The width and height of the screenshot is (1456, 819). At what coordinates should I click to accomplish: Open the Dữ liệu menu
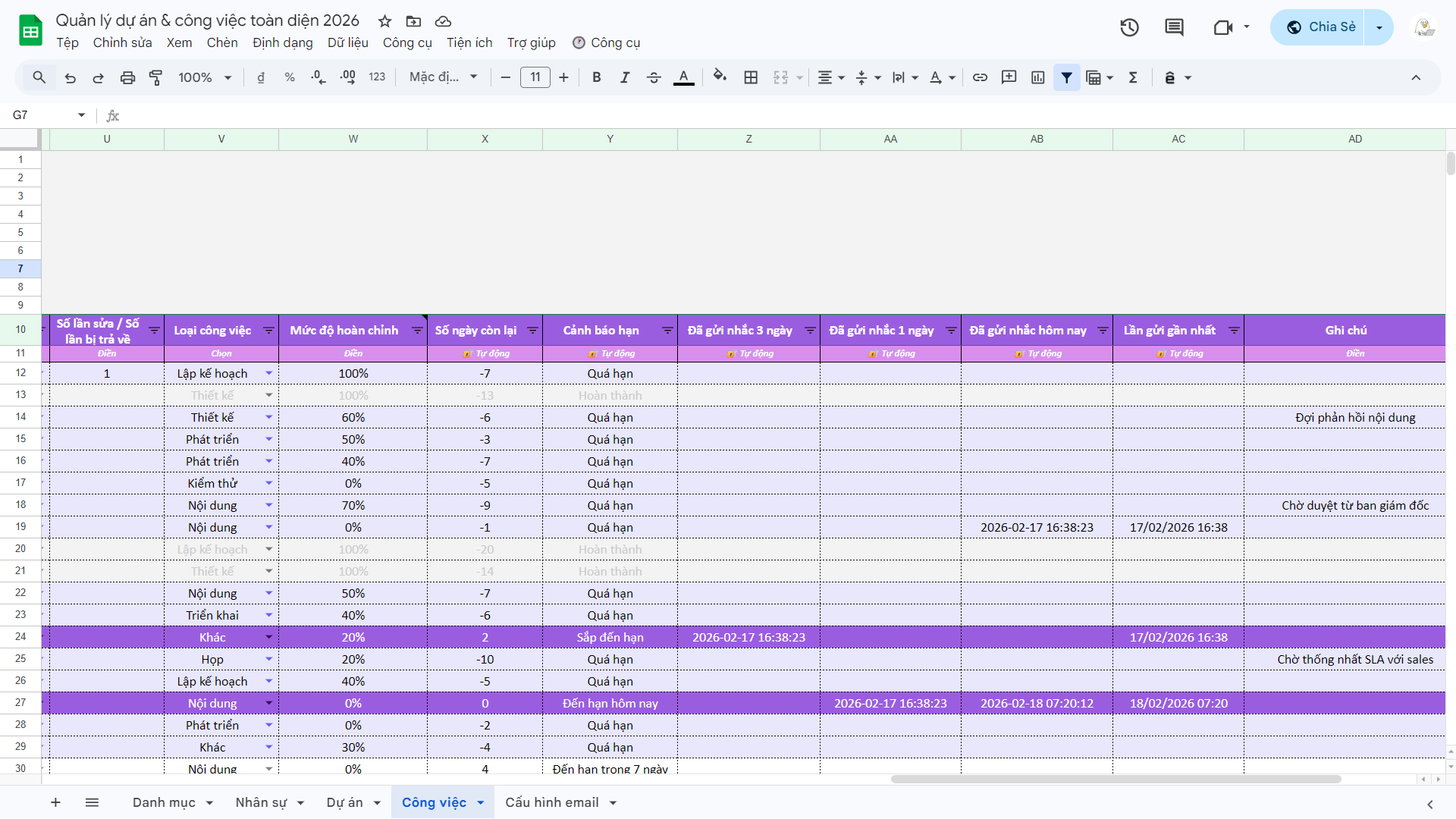point(347,42)
